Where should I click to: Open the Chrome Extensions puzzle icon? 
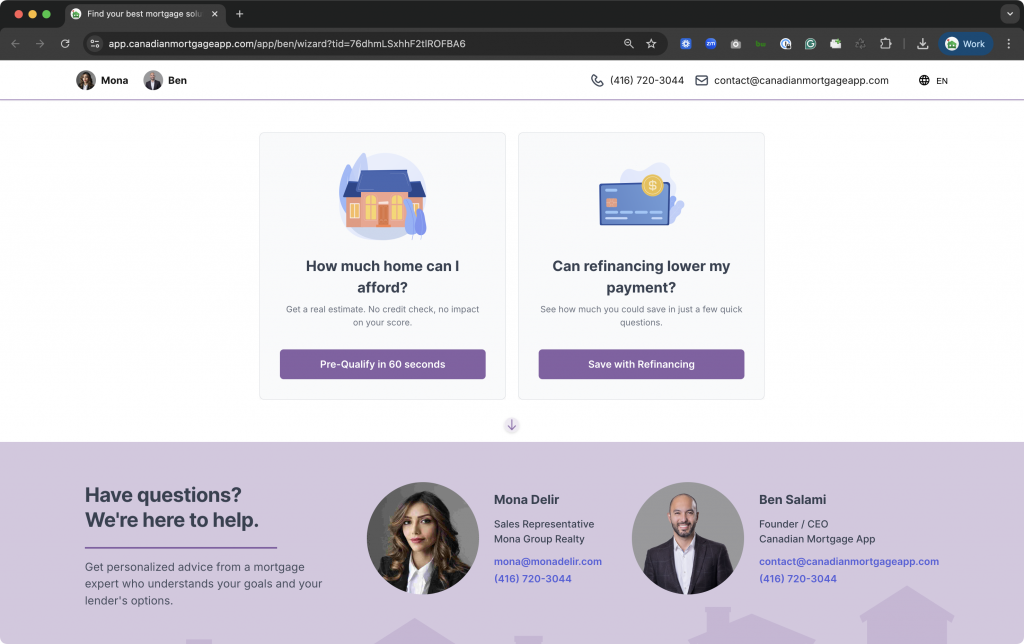point(885,44)
